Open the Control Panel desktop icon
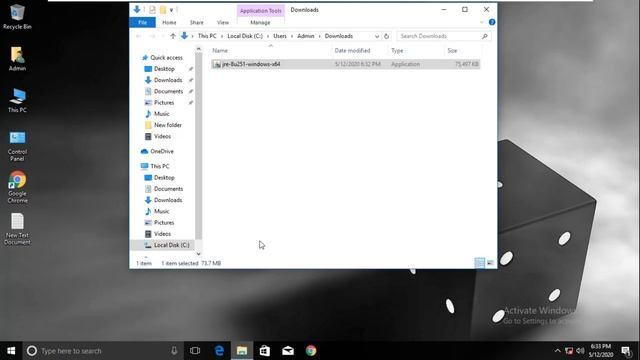The image size is (640, 360). click(x=17, y=146)
